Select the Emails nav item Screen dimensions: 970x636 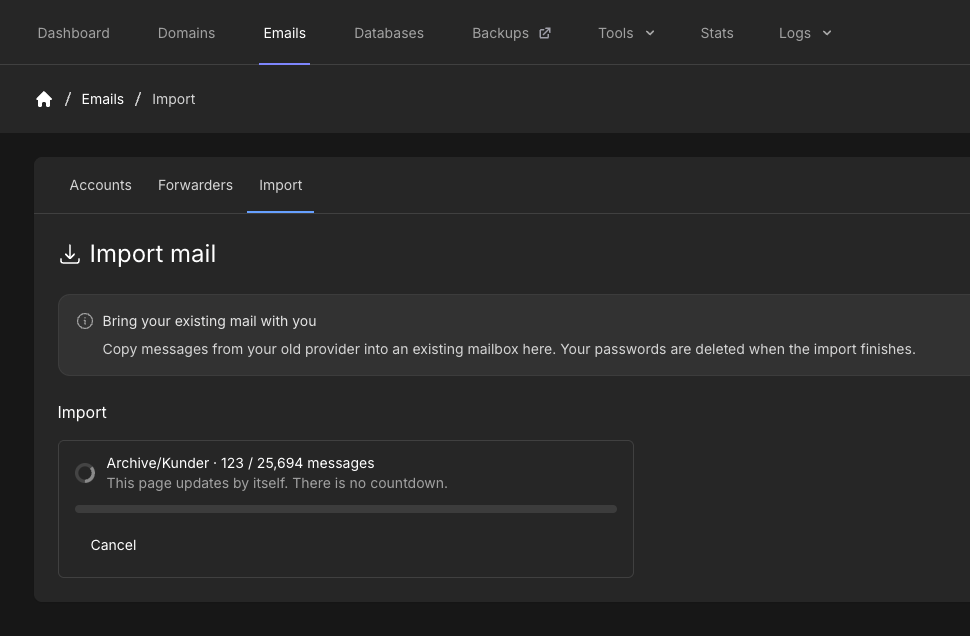point(285,33)
